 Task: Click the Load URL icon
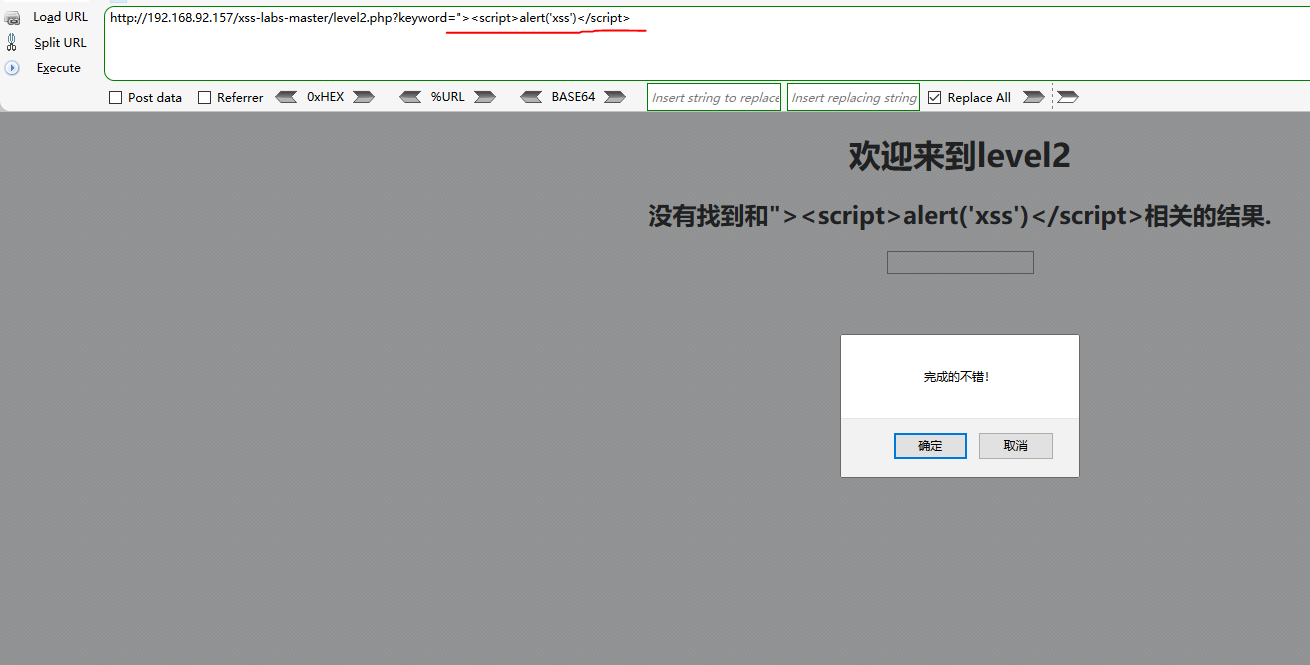click(x=12, y=18)
